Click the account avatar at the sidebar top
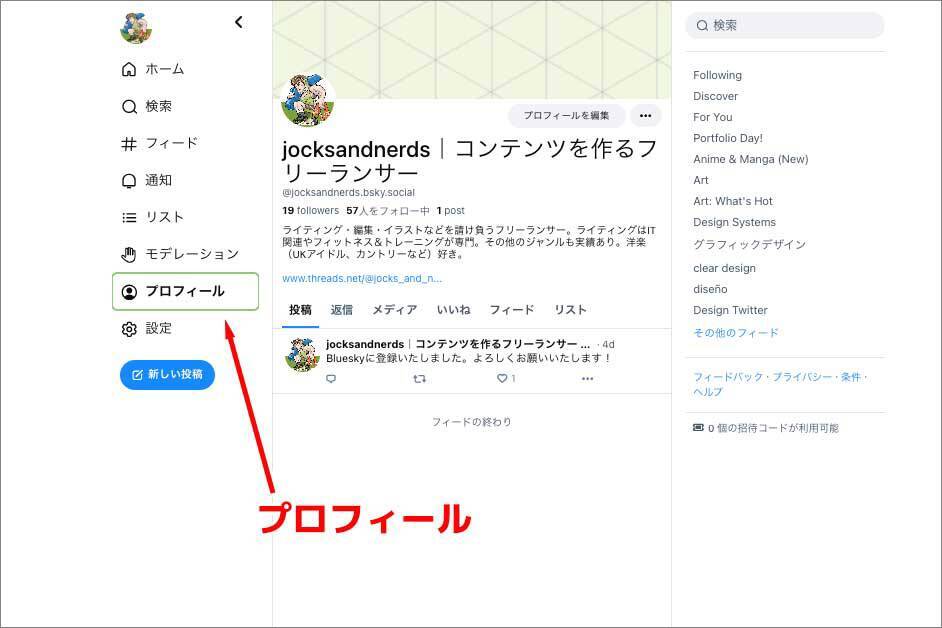 tap(136, 27)
